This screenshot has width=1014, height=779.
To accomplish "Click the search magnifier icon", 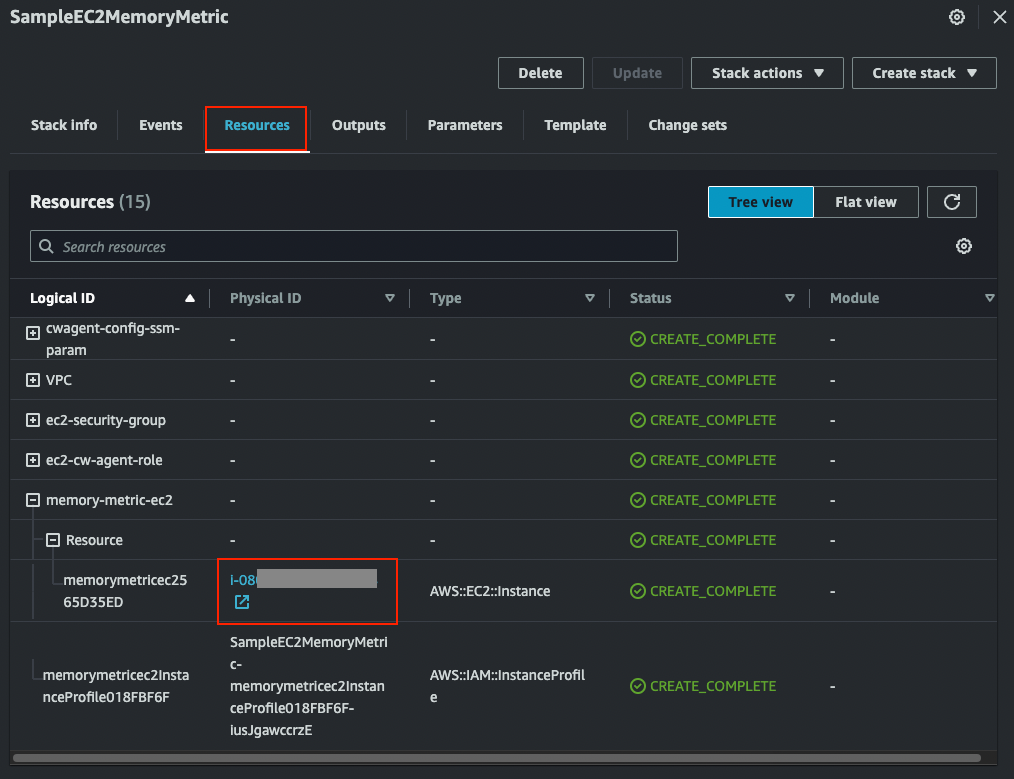I will click(x=46, y=246).
